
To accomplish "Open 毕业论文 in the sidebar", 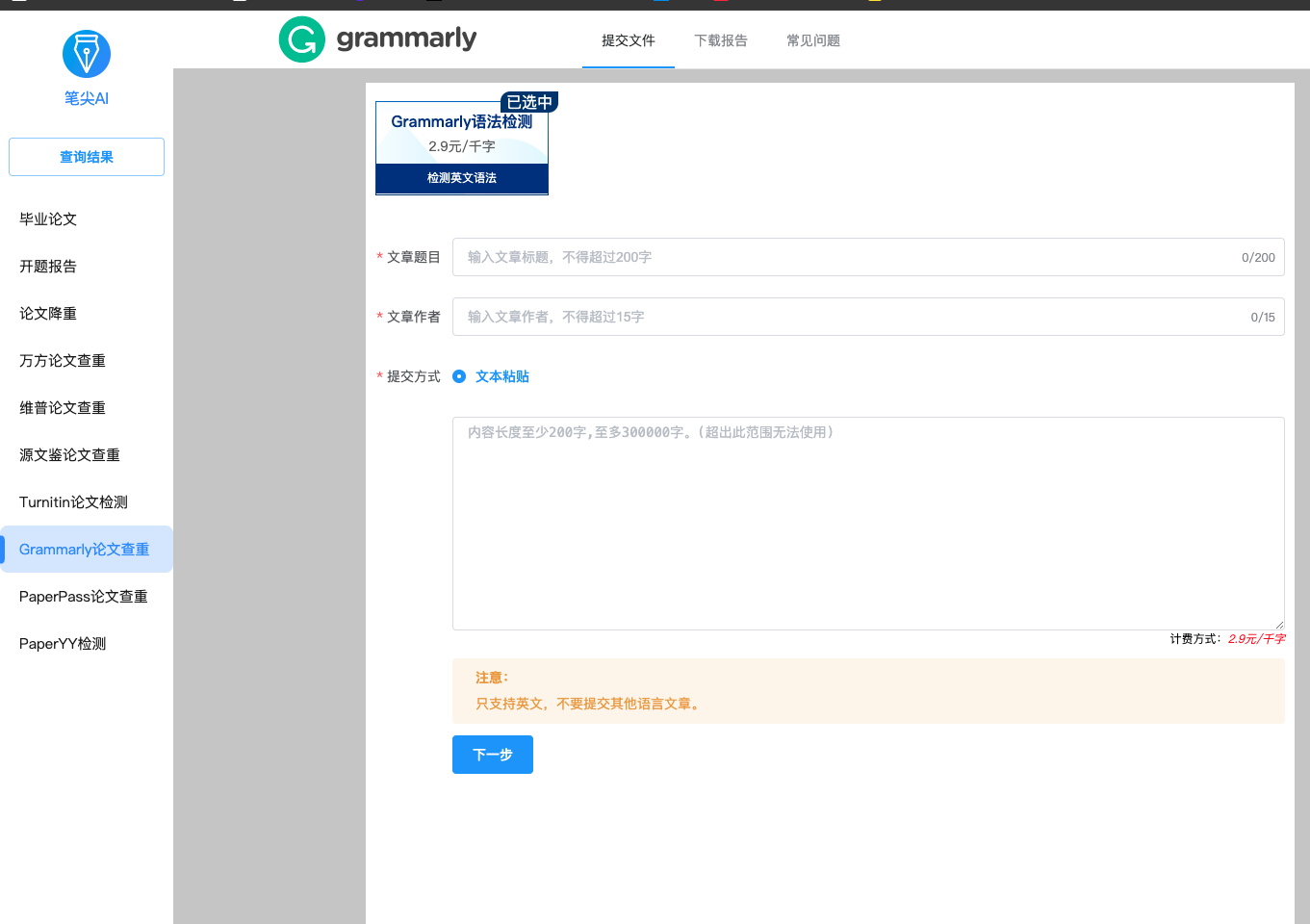I will [48, 219].
